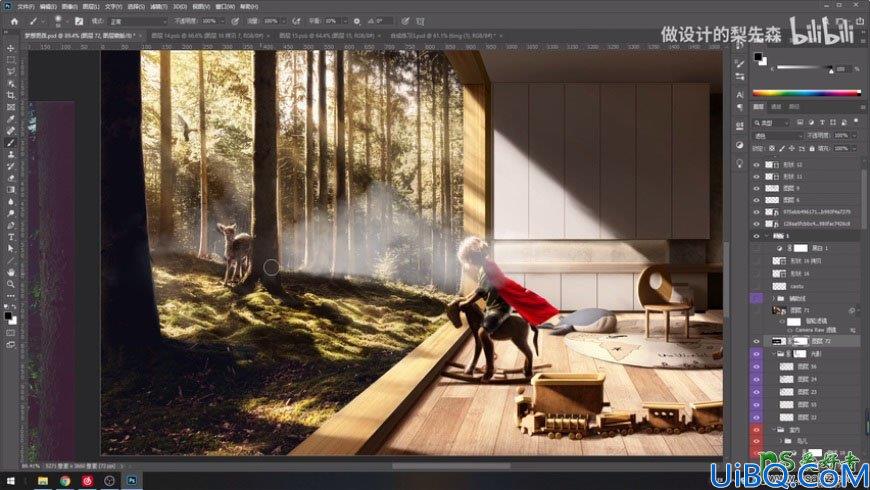
Task: Click the foreground color swatch in toolbar
Action: tap(8, 316)
